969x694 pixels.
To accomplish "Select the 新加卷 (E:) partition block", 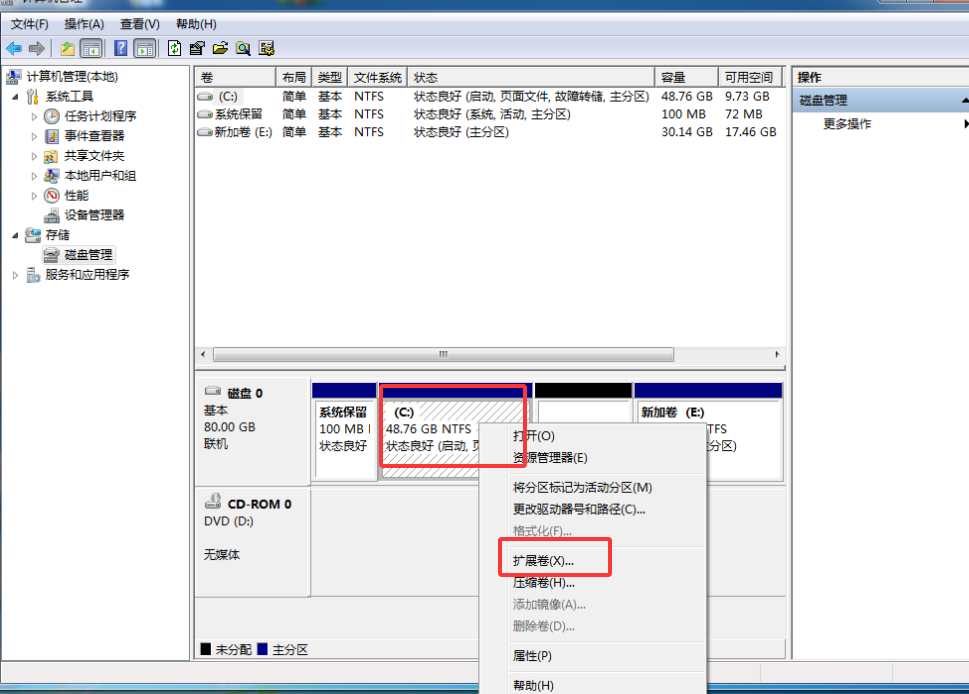I will coord(708,430).
